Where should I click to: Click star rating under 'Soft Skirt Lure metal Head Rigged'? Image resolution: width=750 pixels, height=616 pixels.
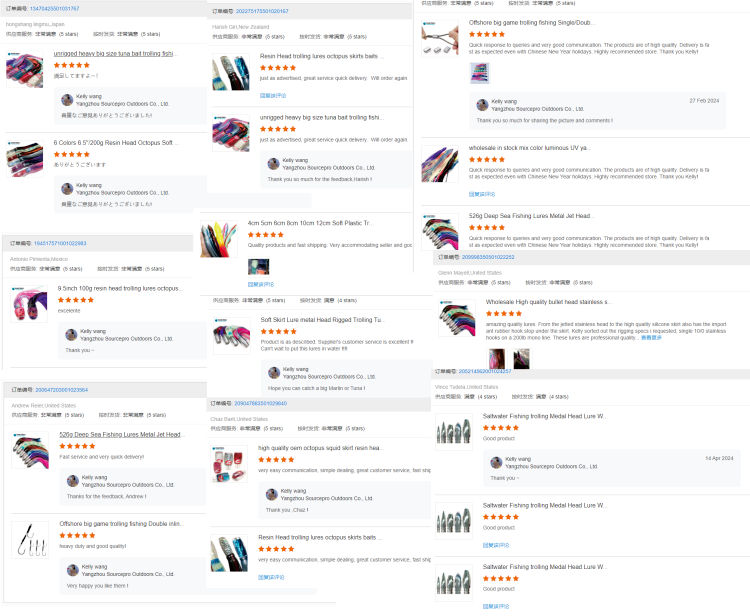point(278,331)
